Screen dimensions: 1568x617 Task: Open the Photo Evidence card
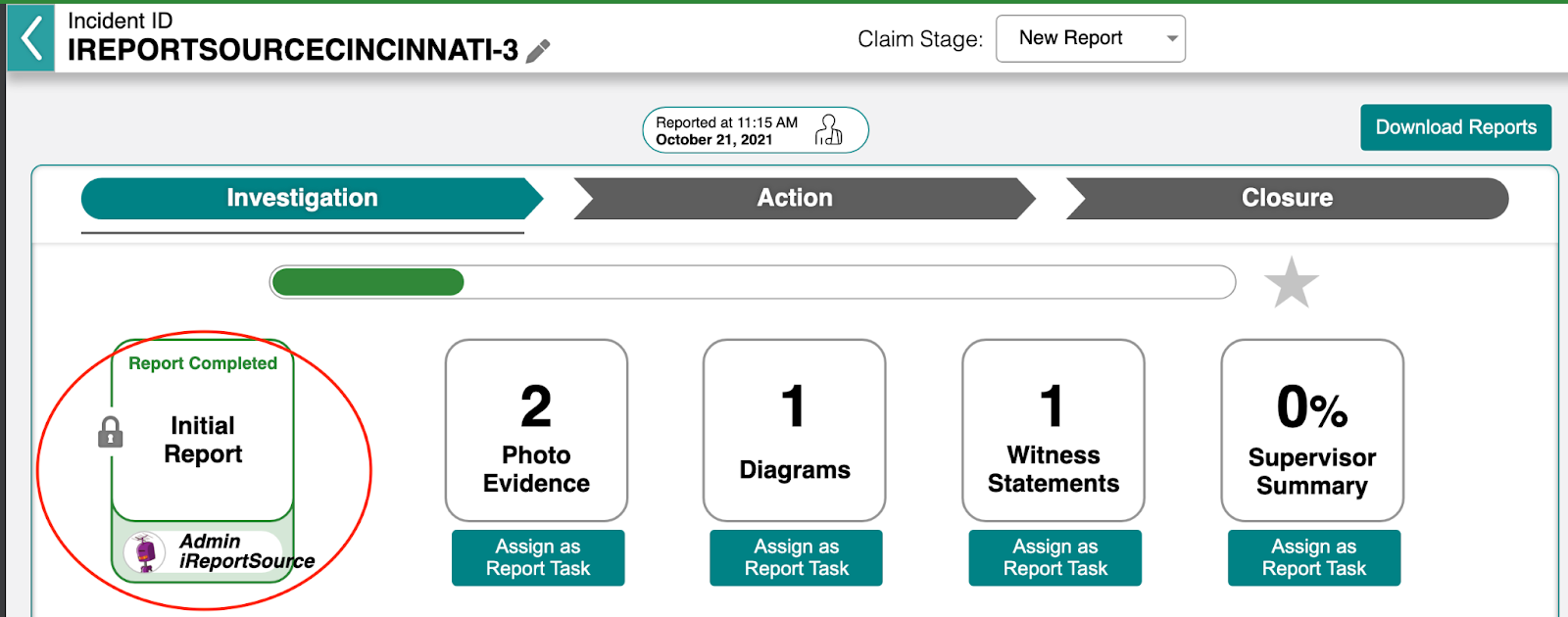536,430
